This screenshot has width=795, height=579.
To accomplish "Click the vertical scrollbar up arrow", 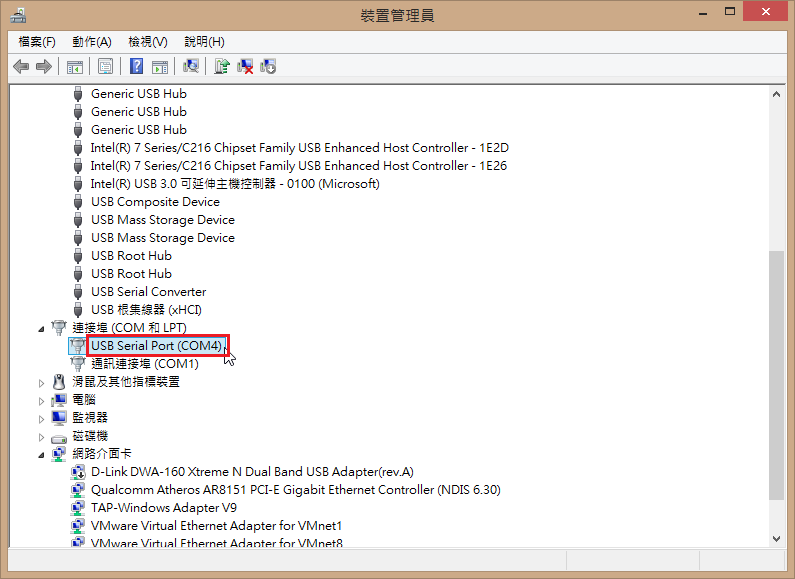I will (776, 94).
